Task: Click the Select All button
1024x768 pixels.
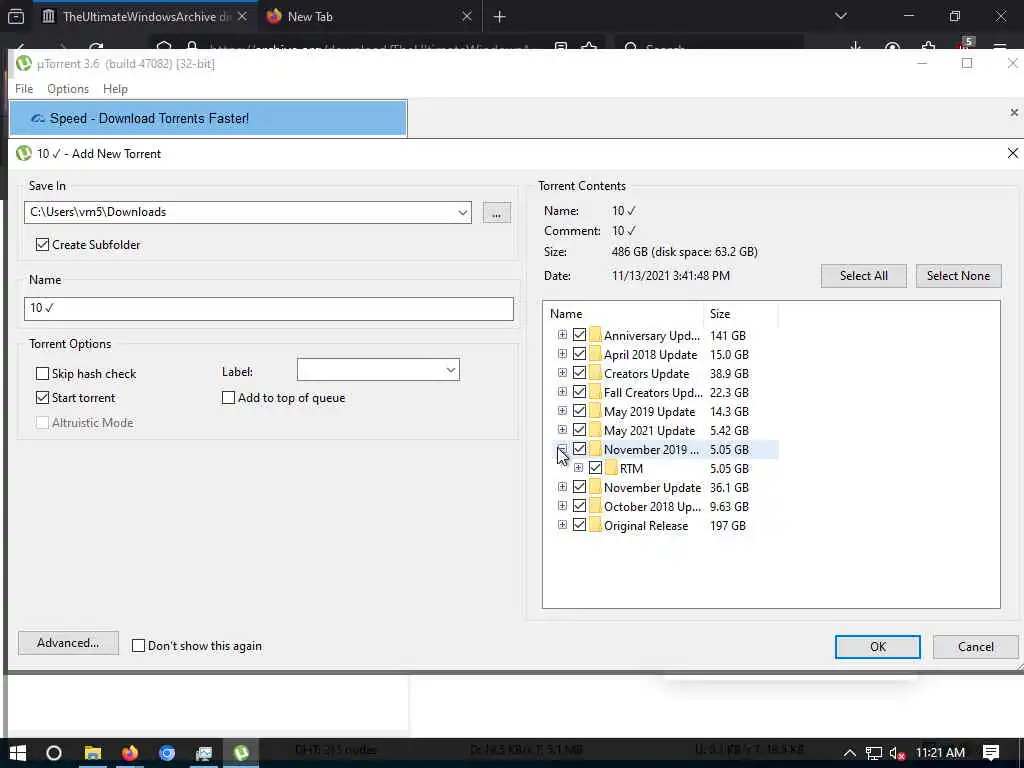Action: pos(863,276)
